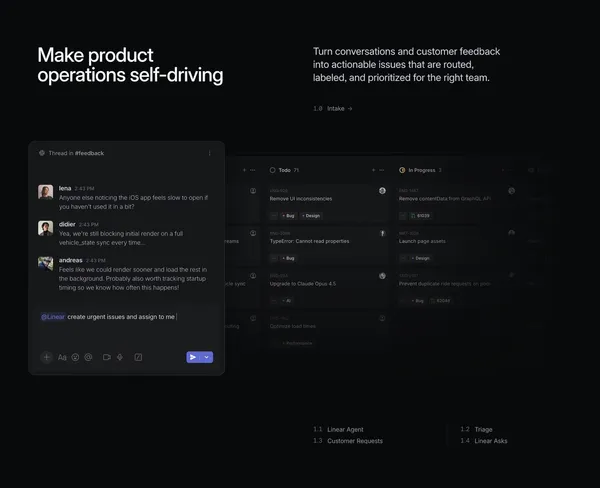
Task: Click assignee avatar on Claude Opus upgrade card
Action: (382, 276)
